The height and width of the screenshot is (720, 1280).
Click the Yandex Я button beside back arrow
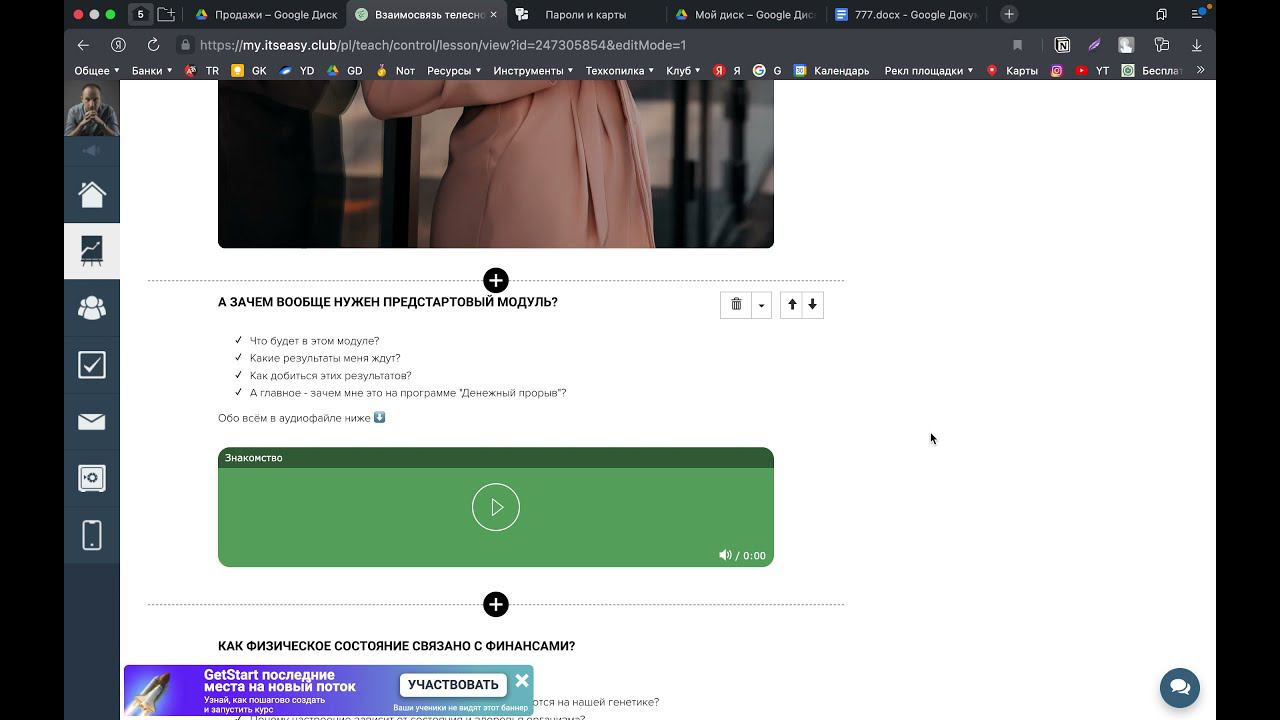click(118, 45)
